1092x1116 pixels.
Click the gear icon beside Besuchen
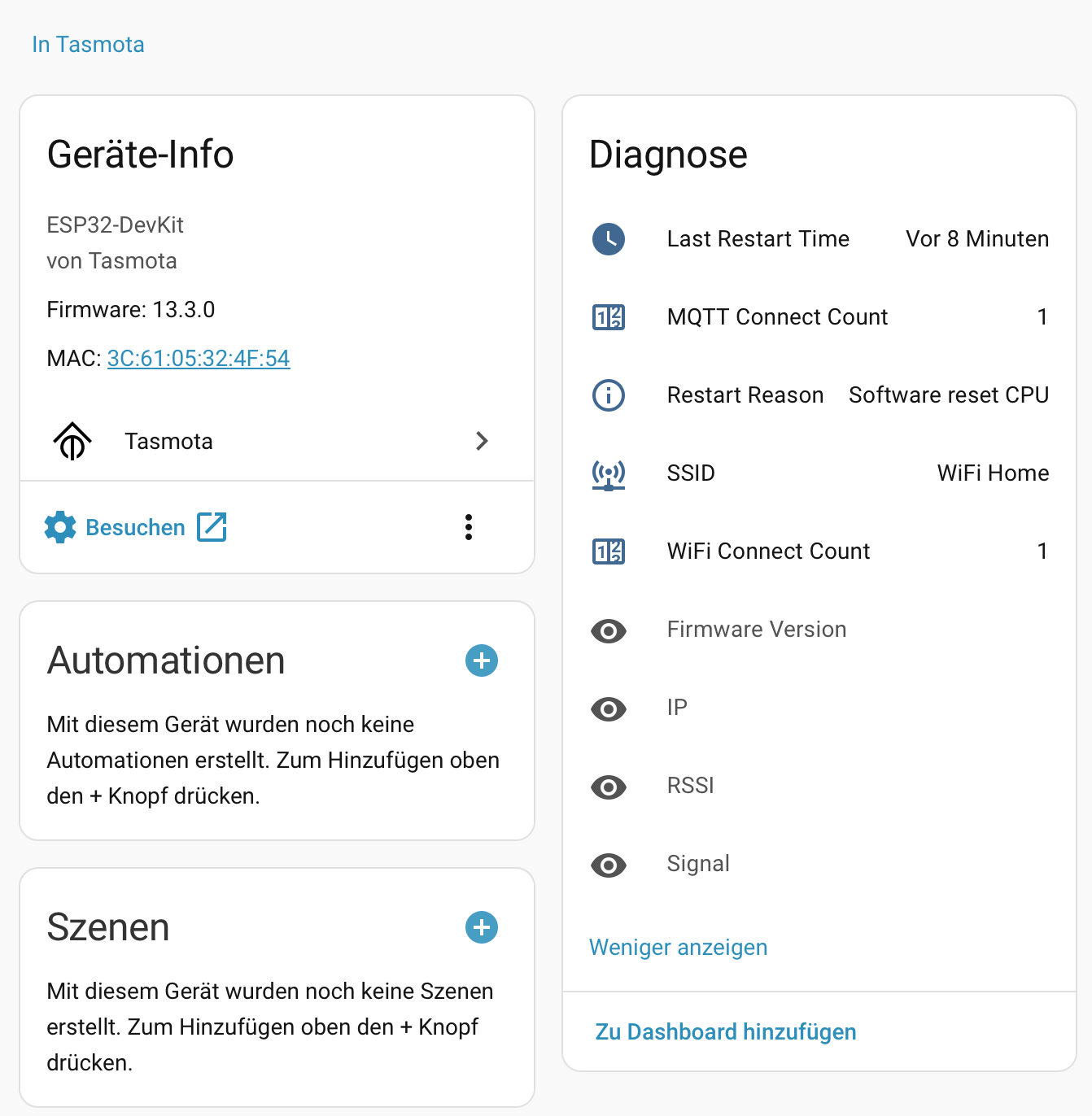(60, 527)
